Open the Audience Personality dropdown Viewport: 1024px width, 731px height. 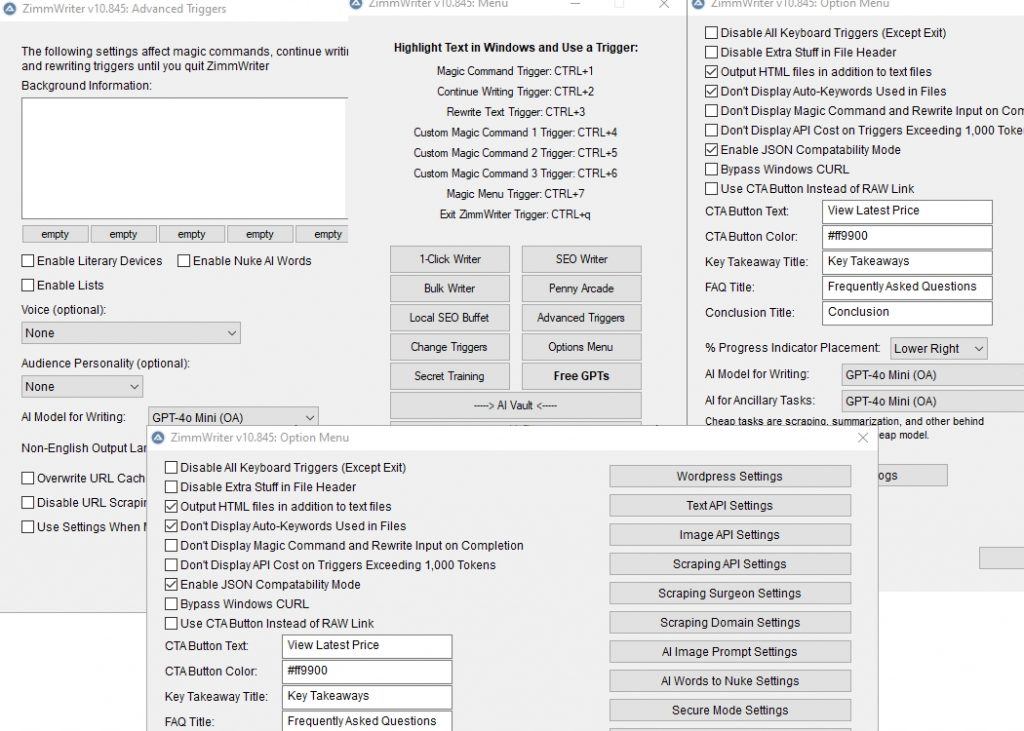click(82, 387)
